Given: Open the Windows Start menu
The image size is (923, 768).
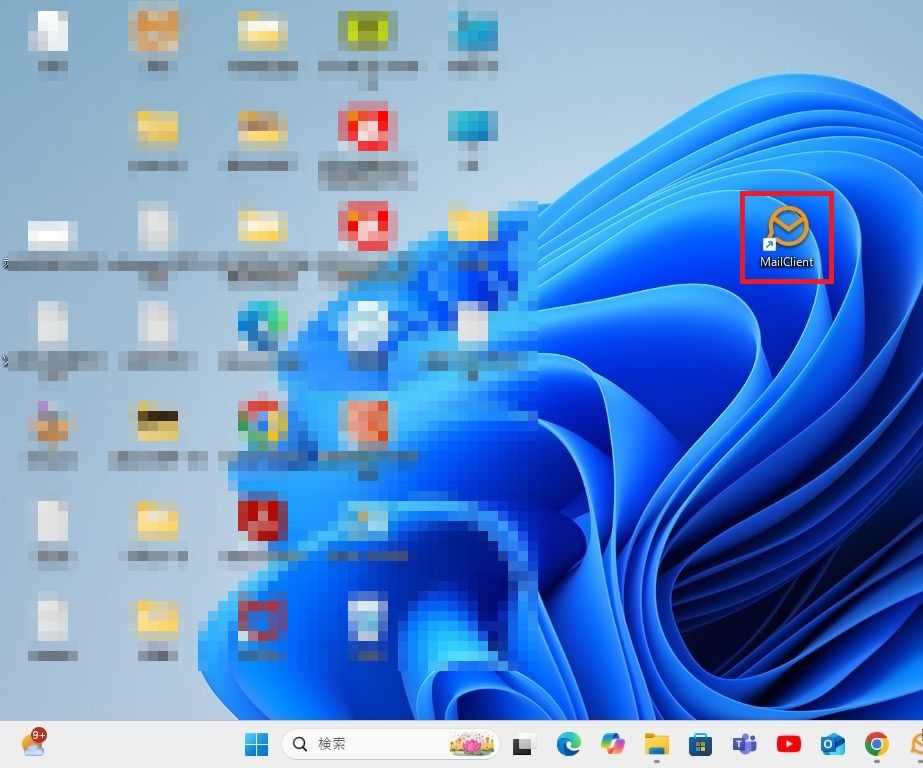Looking at the screenshot, I should [257, 744].
